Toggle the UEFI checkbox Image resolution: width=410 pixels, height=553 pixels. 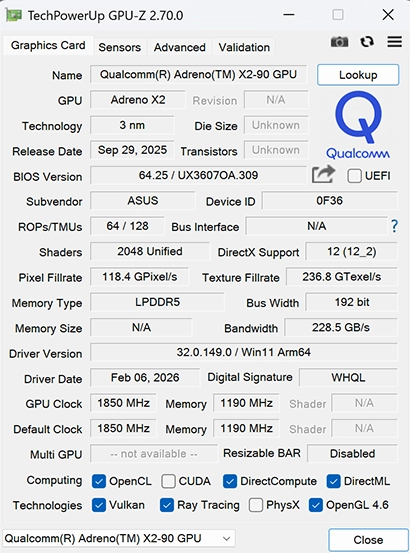point(354,176)
